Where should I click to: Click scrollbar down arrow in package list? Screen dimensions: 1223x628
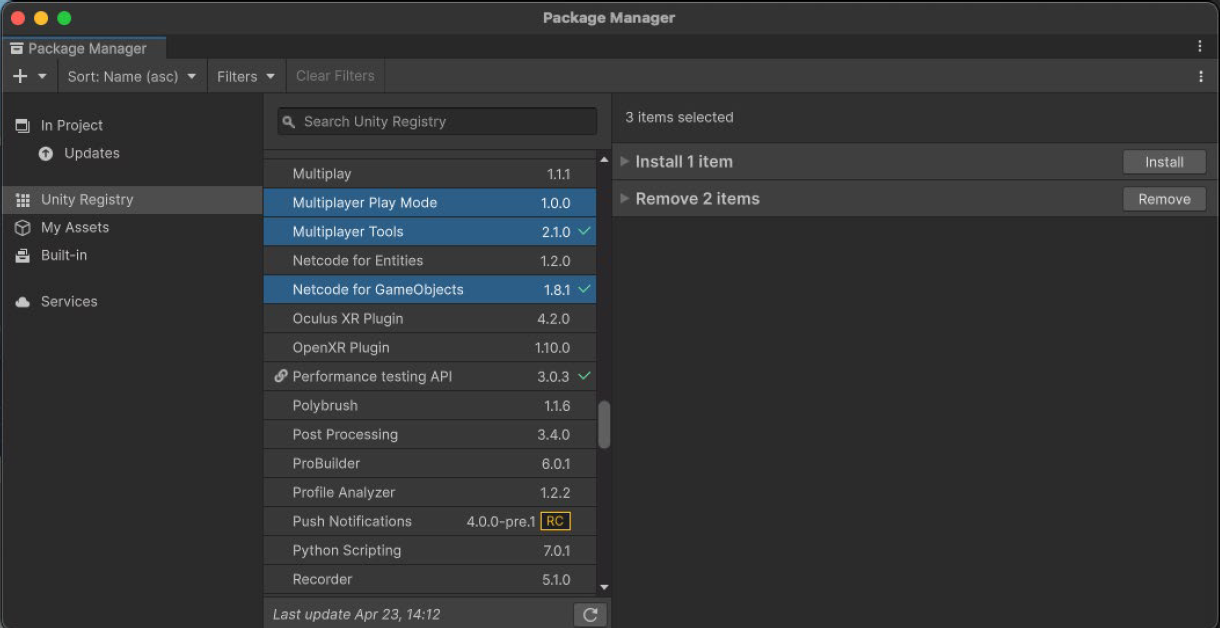[x=604, y=587]
